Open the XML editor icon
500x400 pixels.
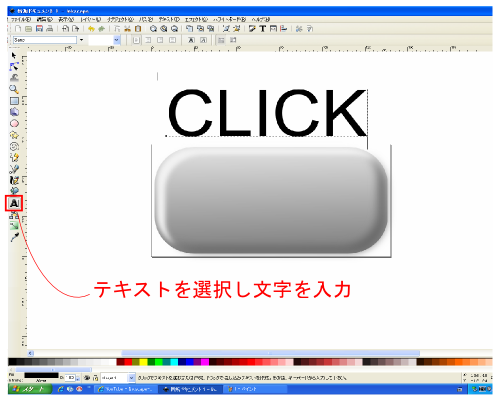[x=273, y=29]
